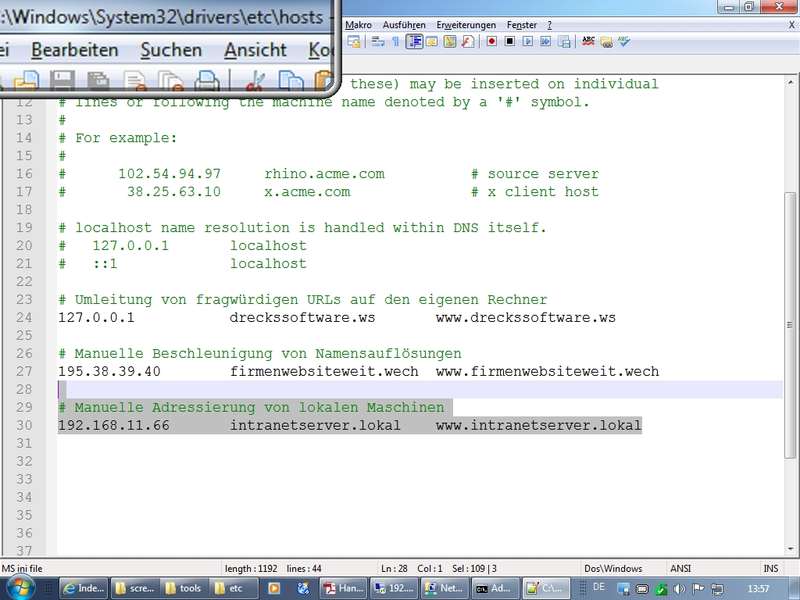Open the Ansicht menu in the magnified view
This screenshot has height=600, width=800.
[255, 50]
